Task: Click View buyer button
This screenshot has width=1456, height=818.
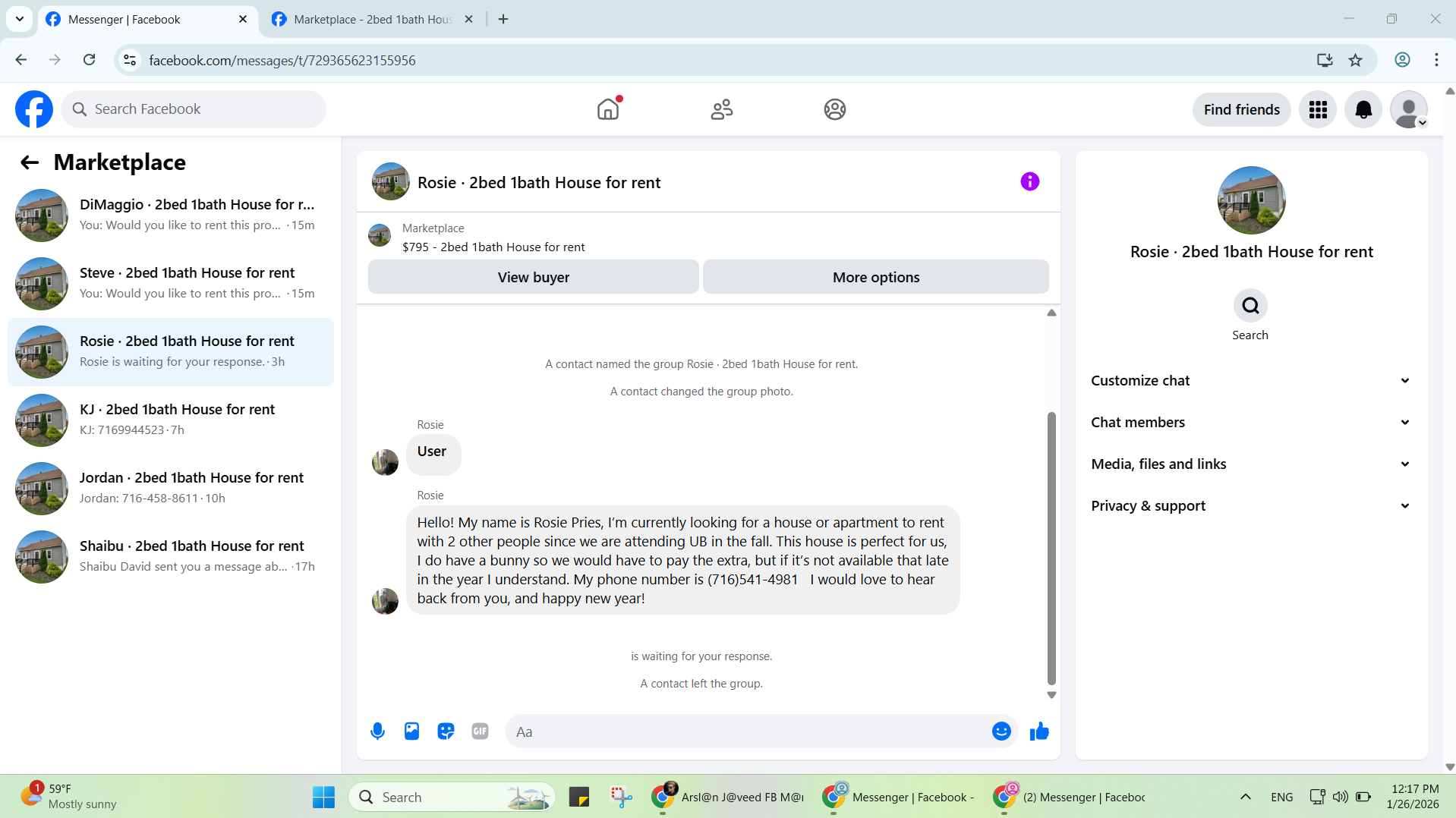Action: click(533, 277)
